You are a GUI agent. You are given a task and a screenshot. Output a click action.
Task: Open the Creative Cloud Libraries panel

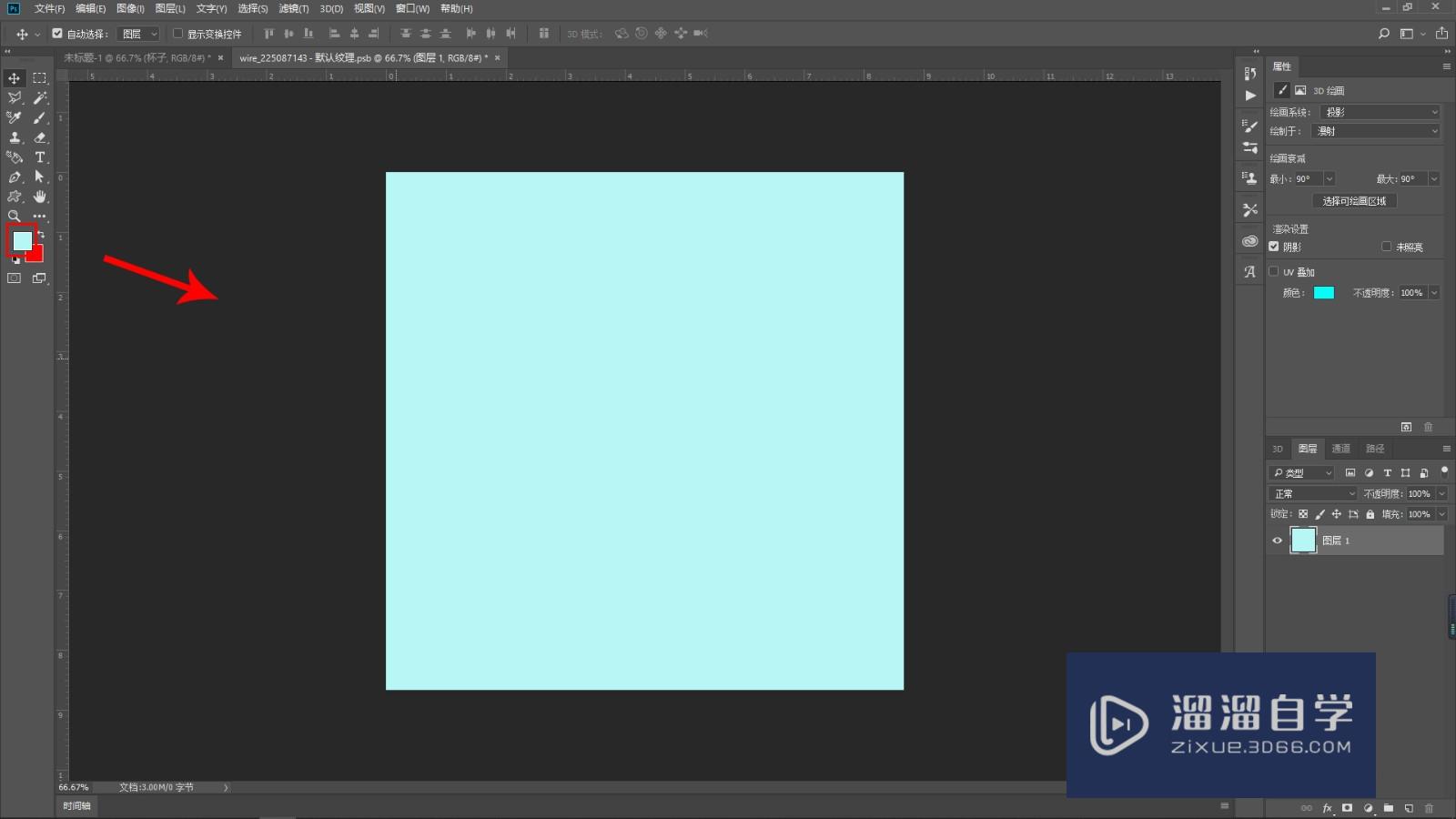[x=1250, y=241]
